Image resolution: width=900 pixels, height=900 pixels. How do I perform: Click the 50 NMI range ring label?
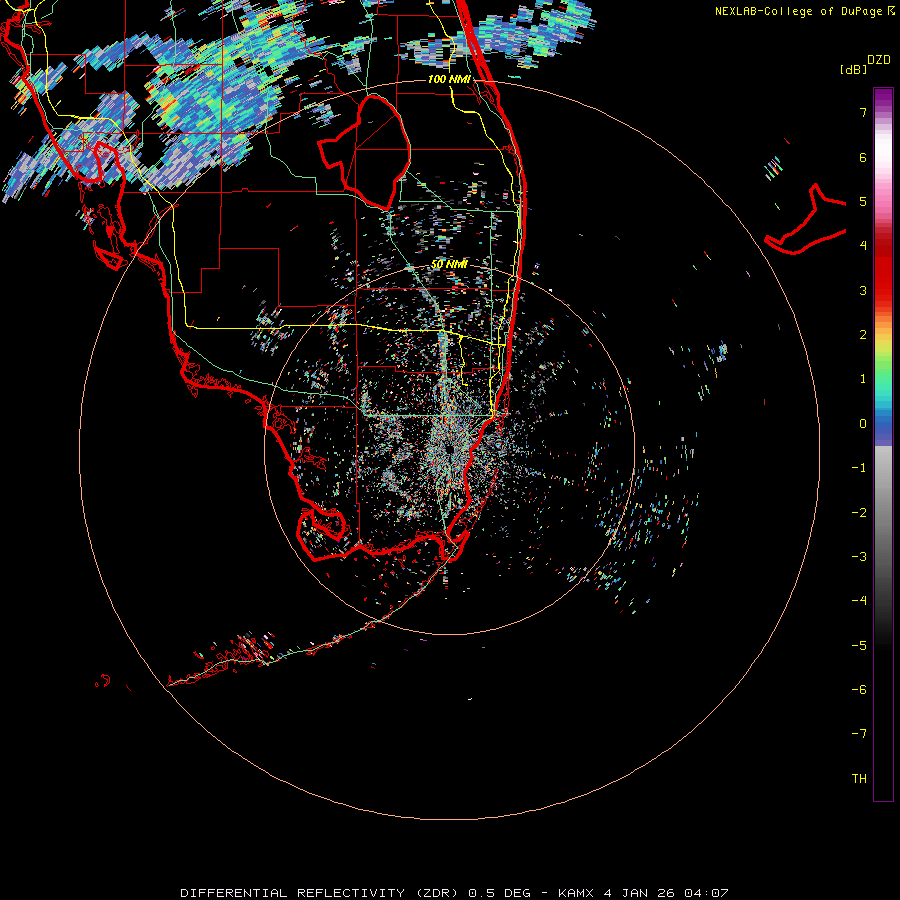point(449,264)
